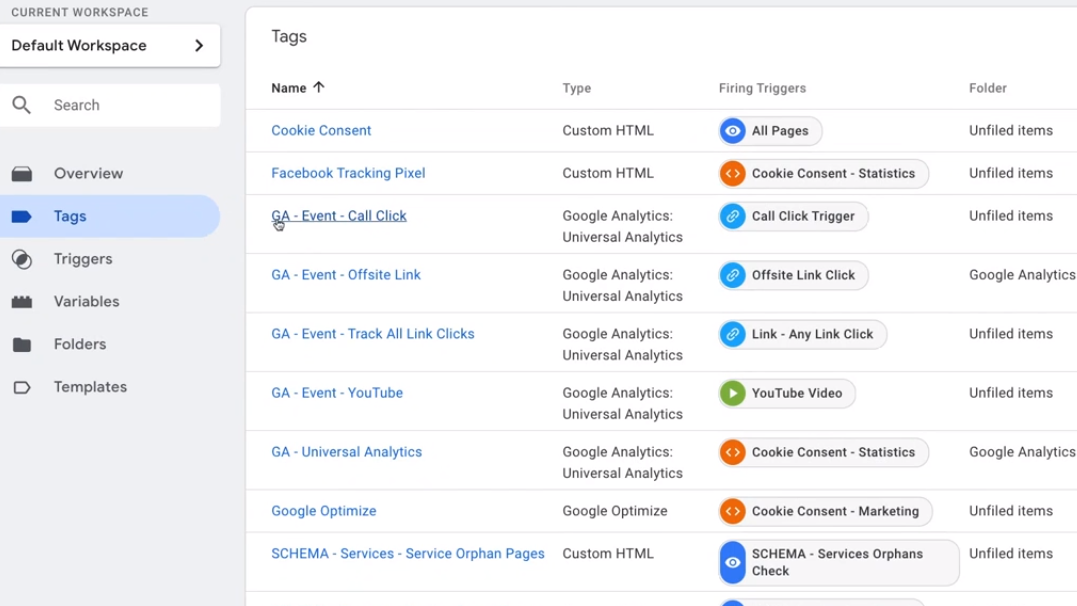Open the GA - Event - Offsite Link tag
The height and width of the screenshot is (606, 1077).
tap(345, 275)
